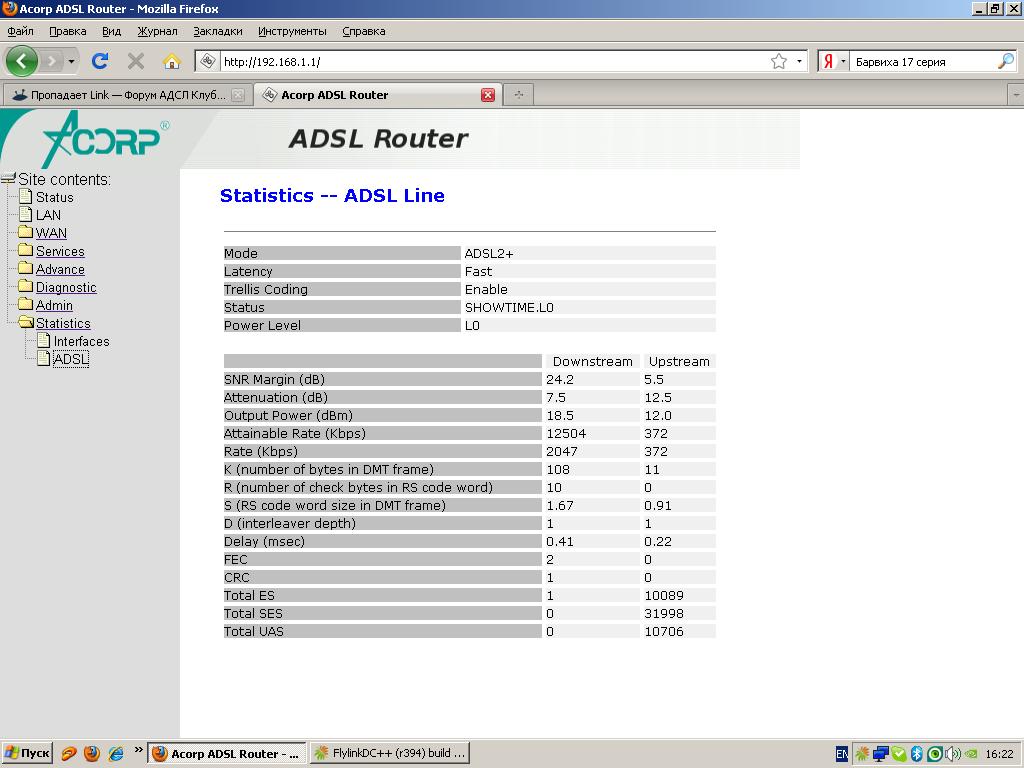Screen dimensions: 1024x768
Task: Open the Инструменты menu
Action: click(x=292, y=31)
